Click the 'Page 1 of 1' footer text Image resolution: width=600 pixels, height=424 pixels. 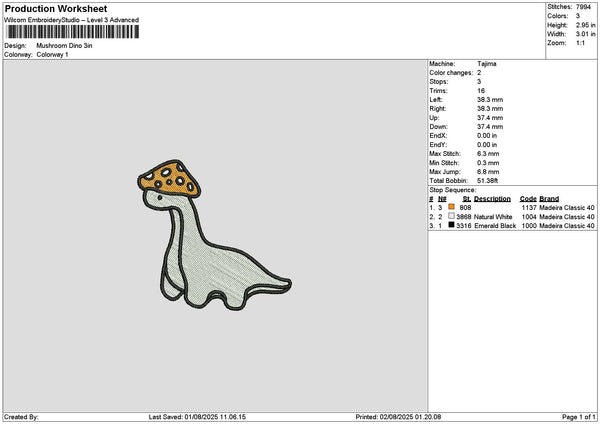[579, 417]
